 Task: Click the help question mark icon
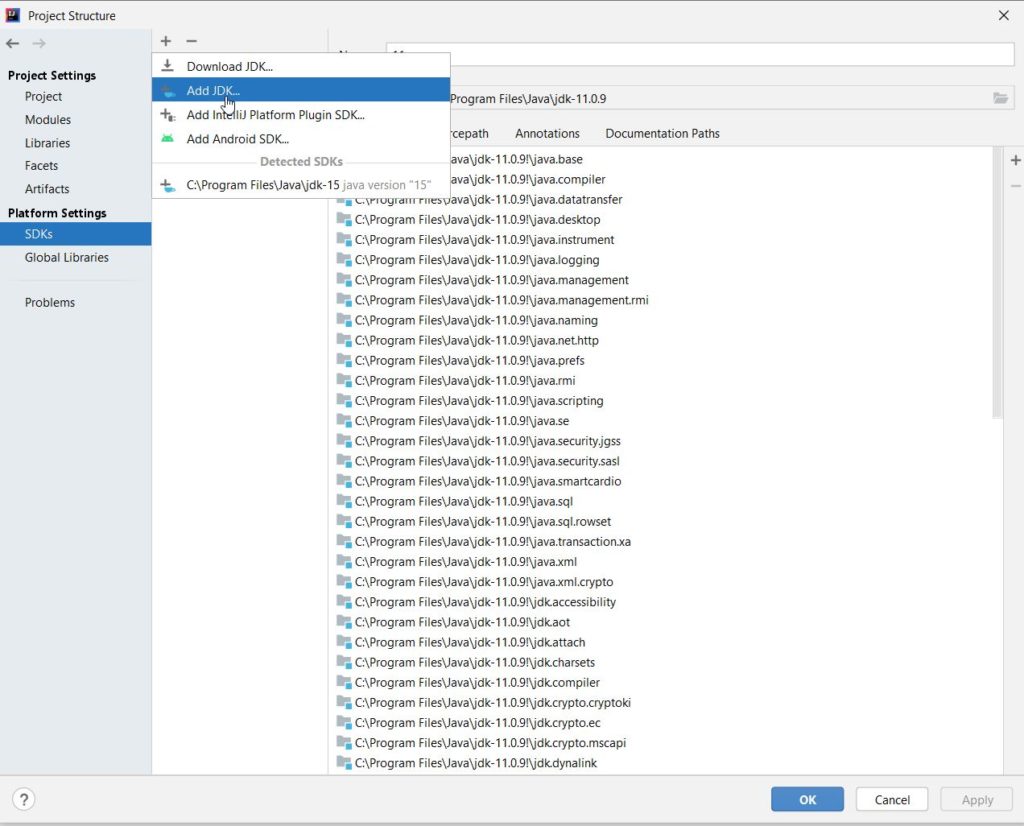coord(23,799)
